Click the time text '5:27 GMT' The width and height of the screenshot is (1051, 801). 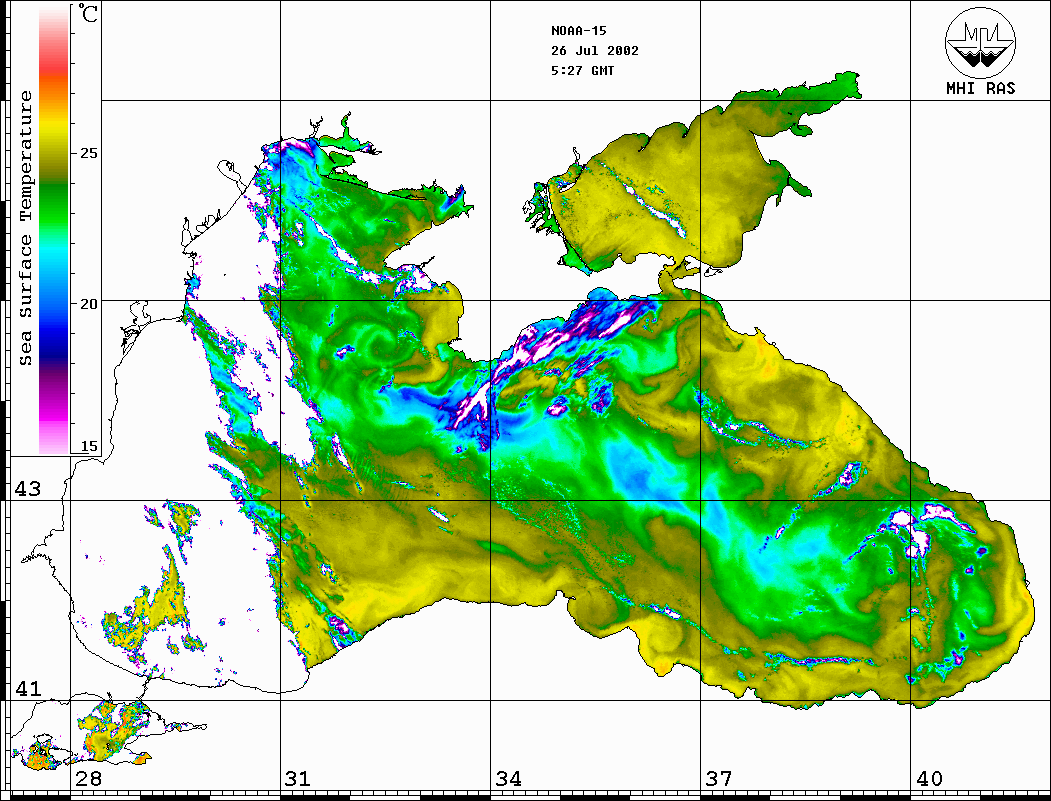tap(582, 71)
